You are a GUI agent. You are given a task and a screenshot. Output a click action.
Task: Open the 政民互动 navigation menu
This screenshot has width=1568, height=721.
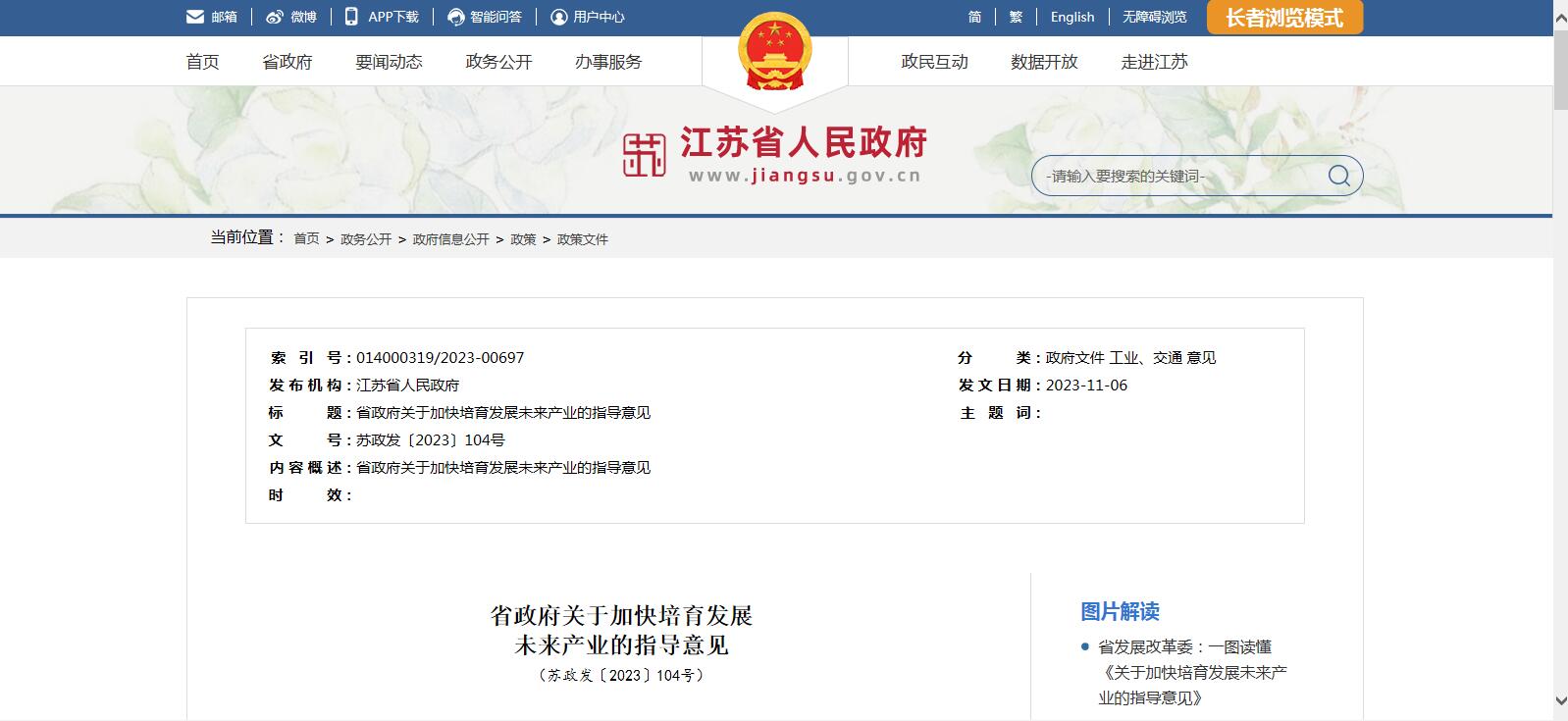(x=934, y=62)
